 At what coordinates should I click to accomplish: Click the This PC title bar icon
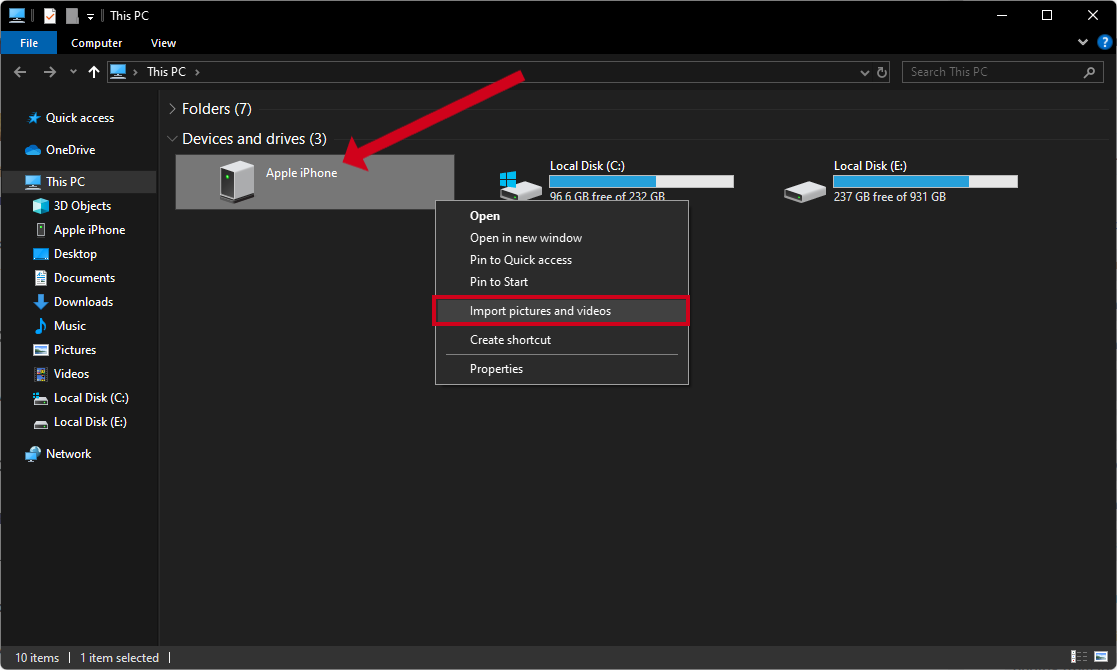click(x=17, y=15)
